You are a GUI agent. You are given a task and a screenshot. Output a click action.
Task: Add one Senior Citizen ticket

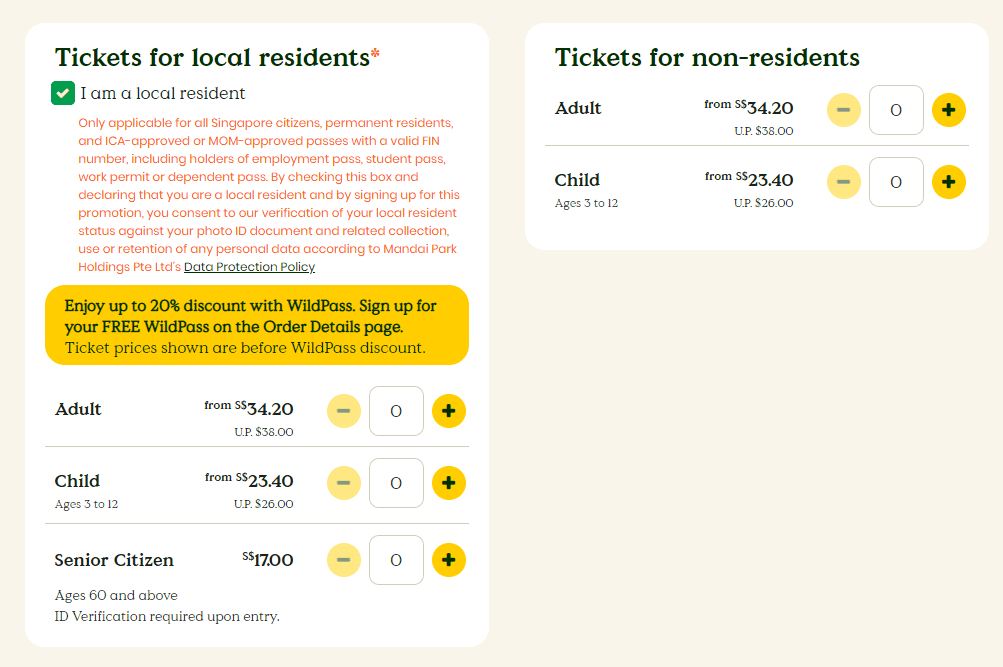pyautogui.click(x=448, y=560)
